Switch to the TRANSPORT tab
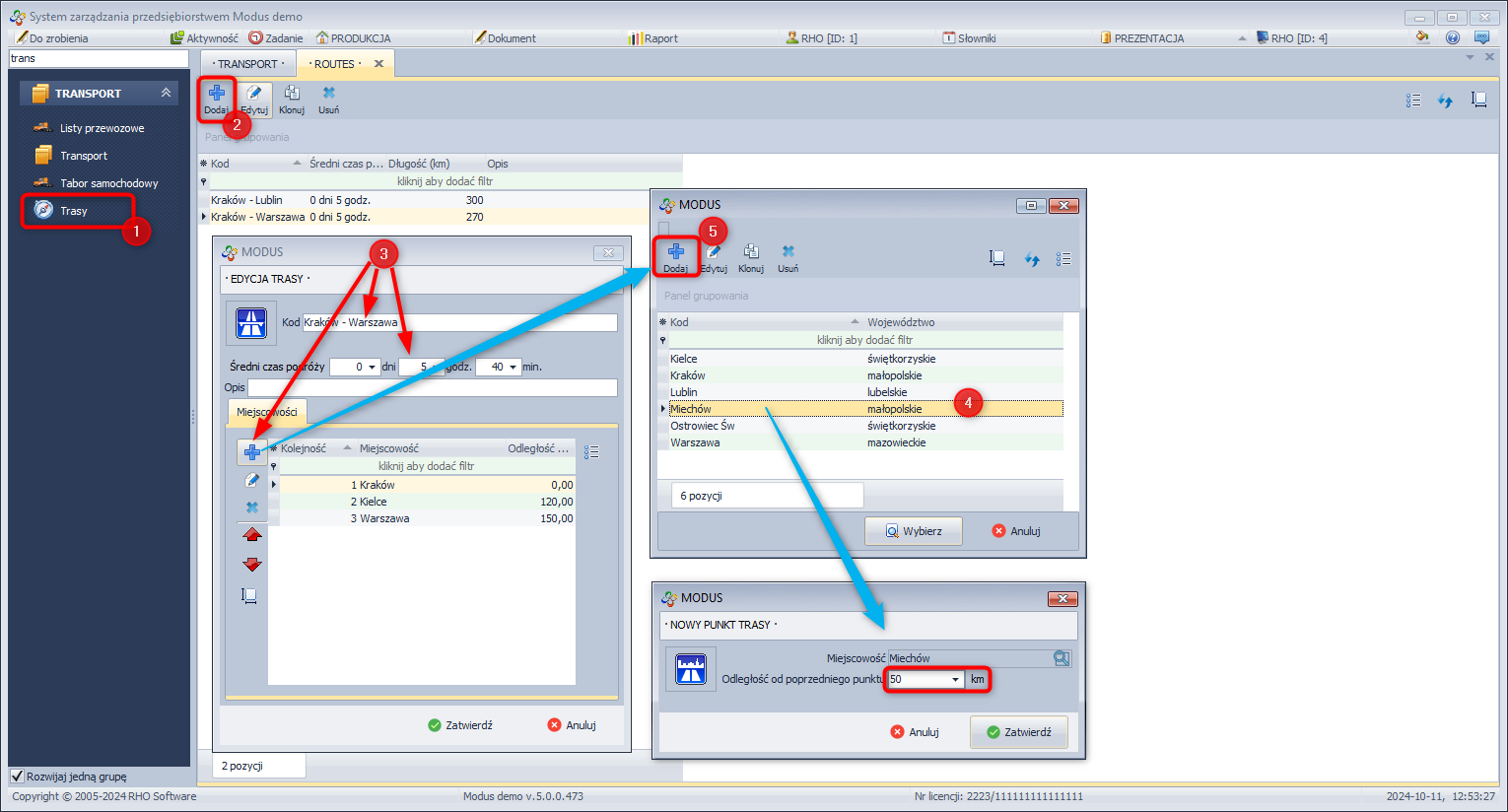 247,64
